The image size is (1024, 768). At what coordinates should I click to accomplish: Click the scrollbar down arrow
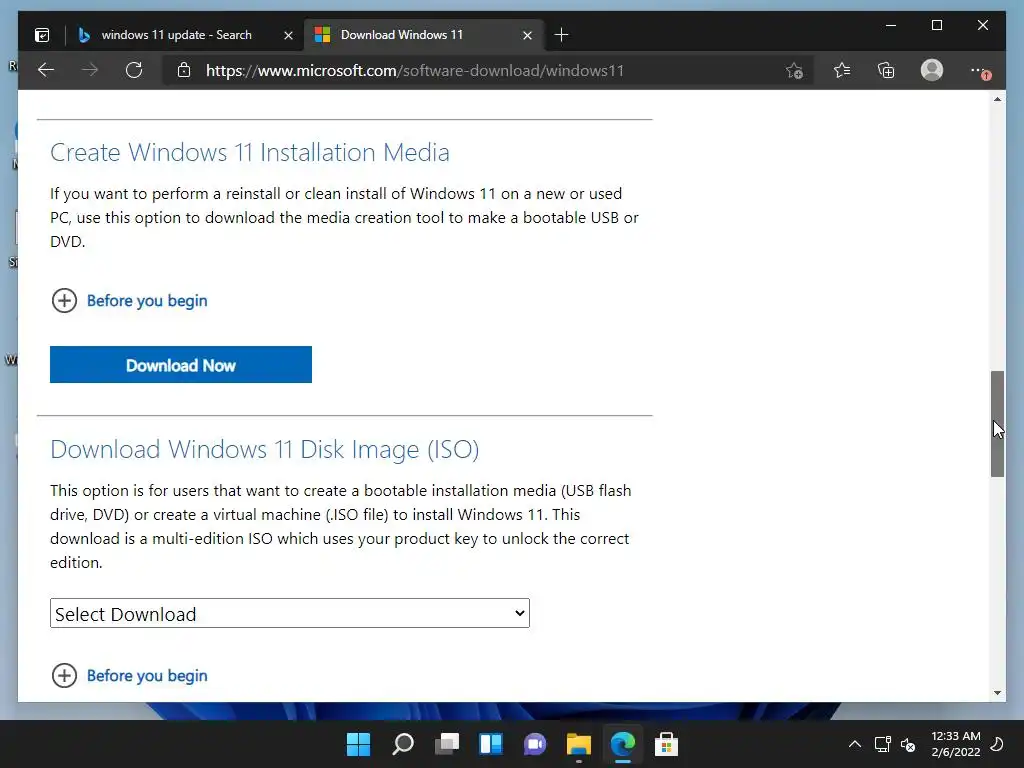point(997,693)
